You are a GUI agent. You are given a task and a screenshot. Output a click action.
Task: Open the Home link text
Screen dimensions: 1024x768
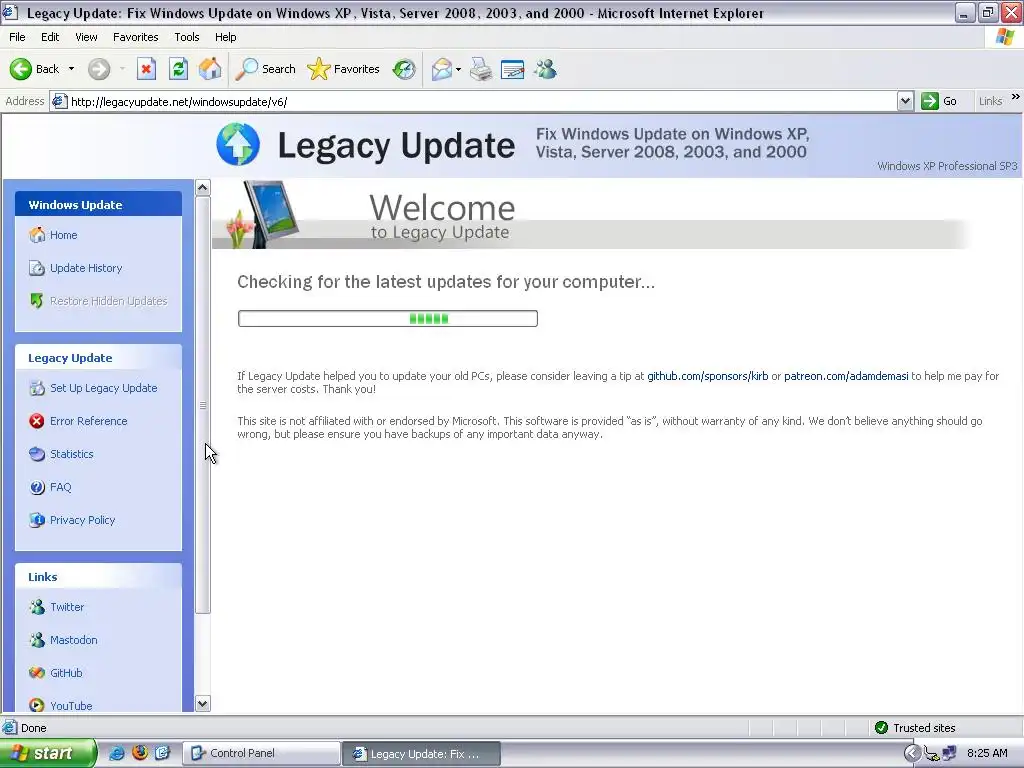63,235
